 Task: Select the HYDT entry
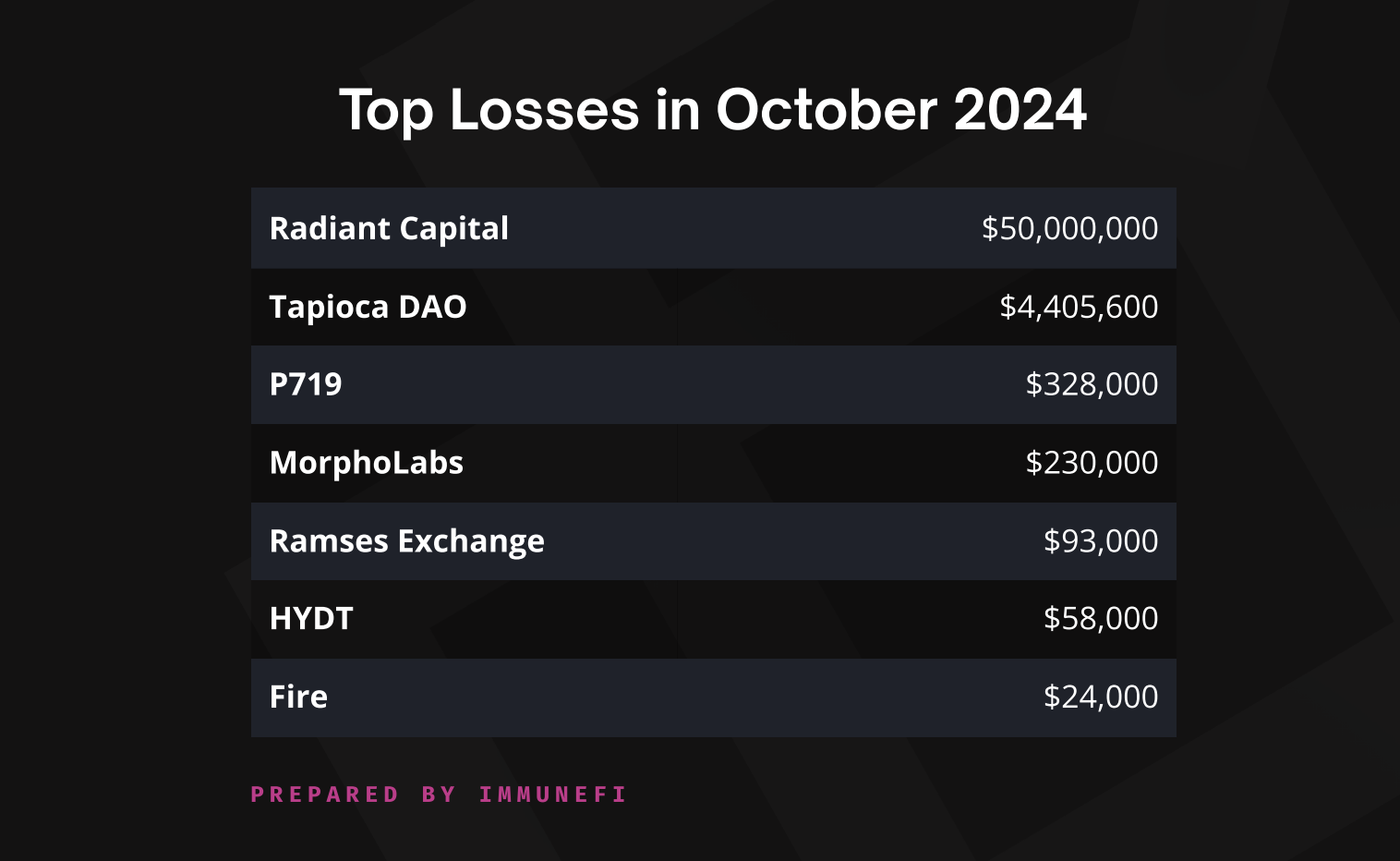click(311, 619)
